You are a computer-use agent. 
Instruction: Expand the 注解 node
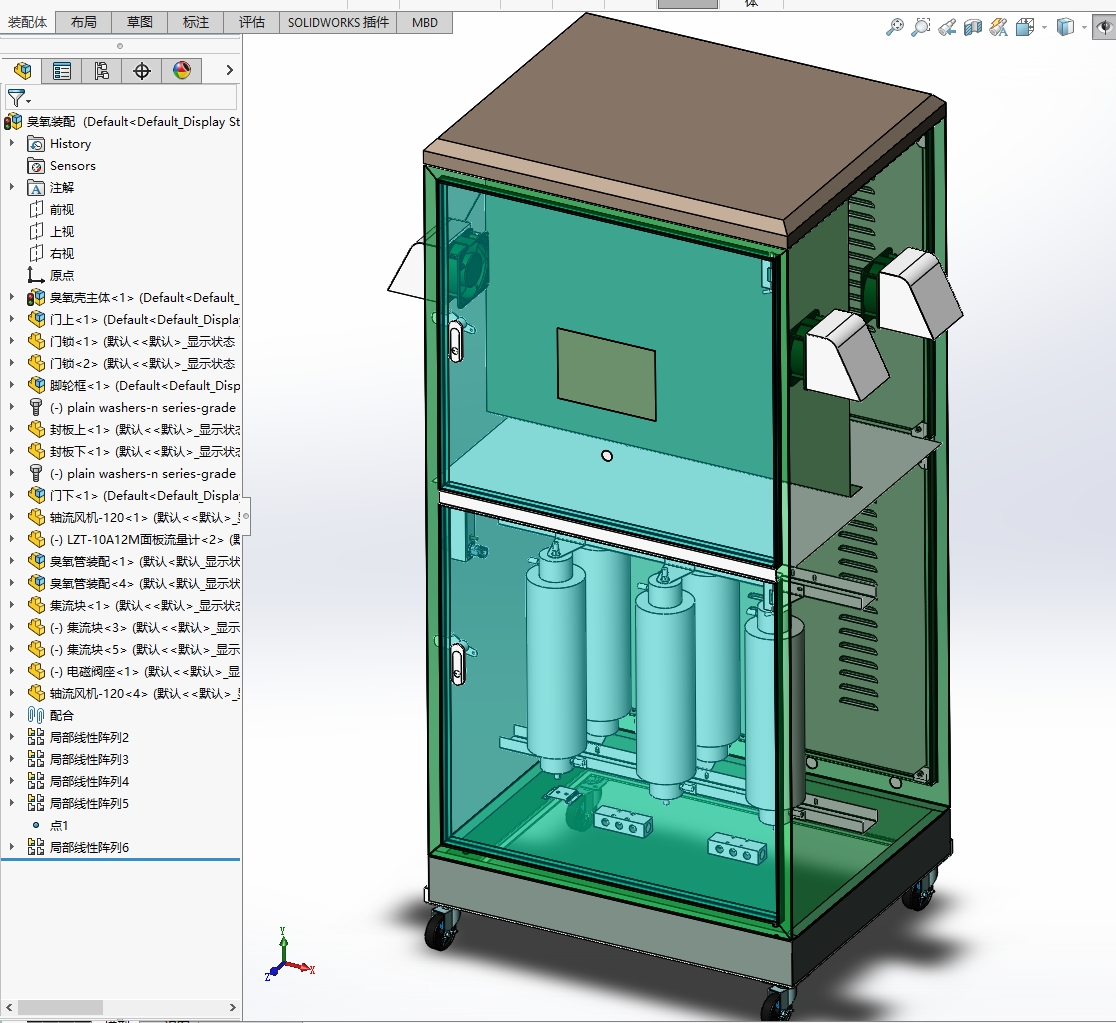[x=11, y=187]
